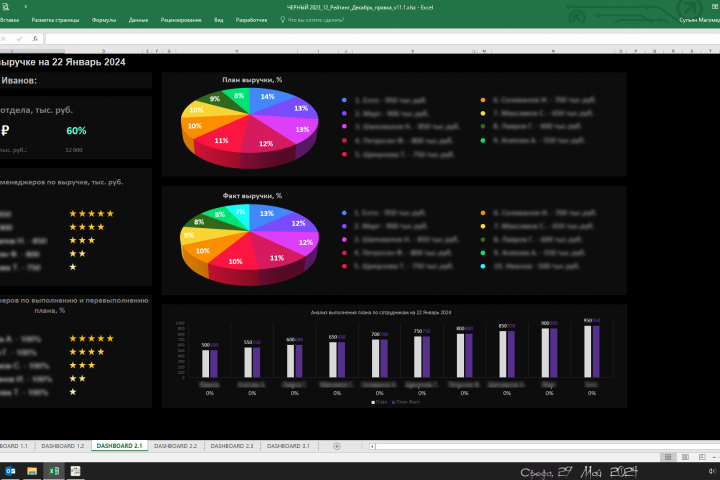Click the 'Что вы хотите сделать?' search field

[x=315, y=20]
